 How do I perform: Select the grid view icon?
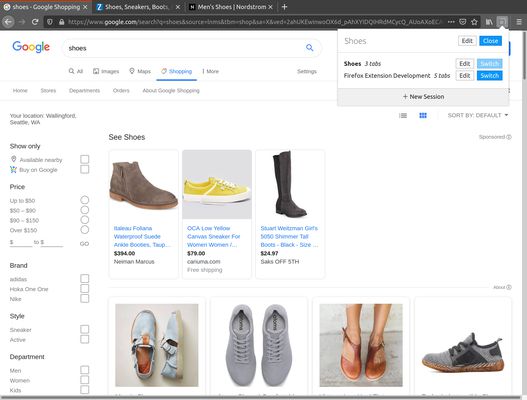(x=423, y=116)
